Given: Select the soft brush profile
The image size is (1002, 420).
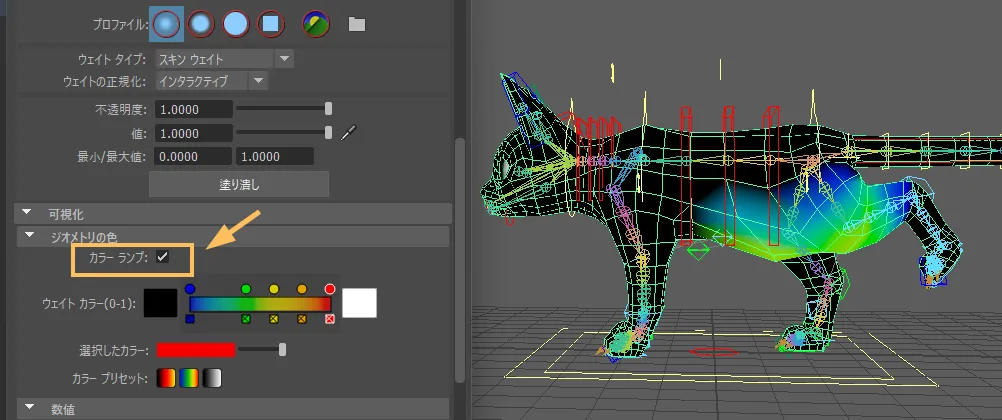Looking at the screenshot, I should 201,23.
